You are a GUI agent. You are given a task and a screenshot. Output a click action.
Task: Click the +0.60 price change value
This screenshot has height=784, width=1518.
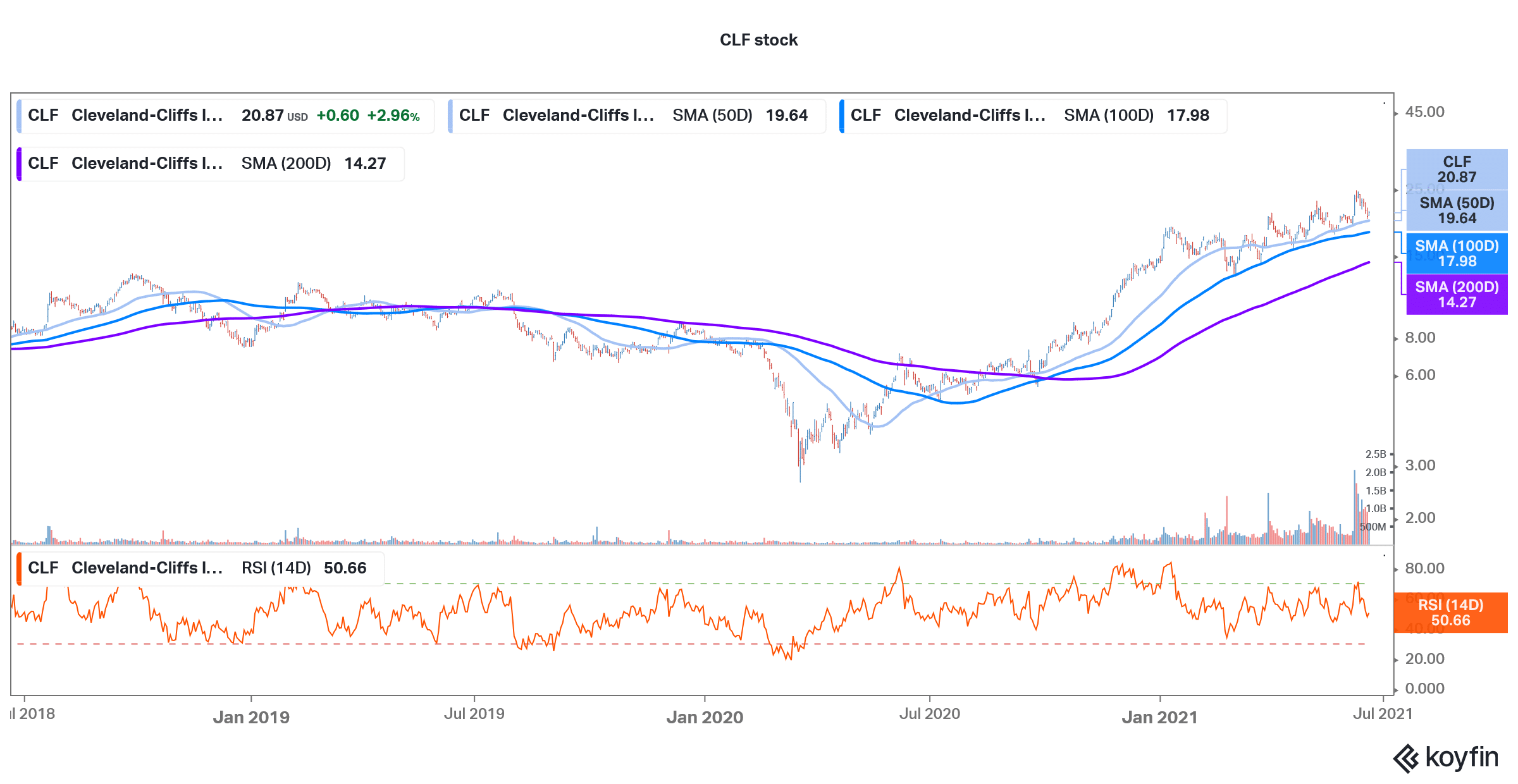[x=338, y=116]
